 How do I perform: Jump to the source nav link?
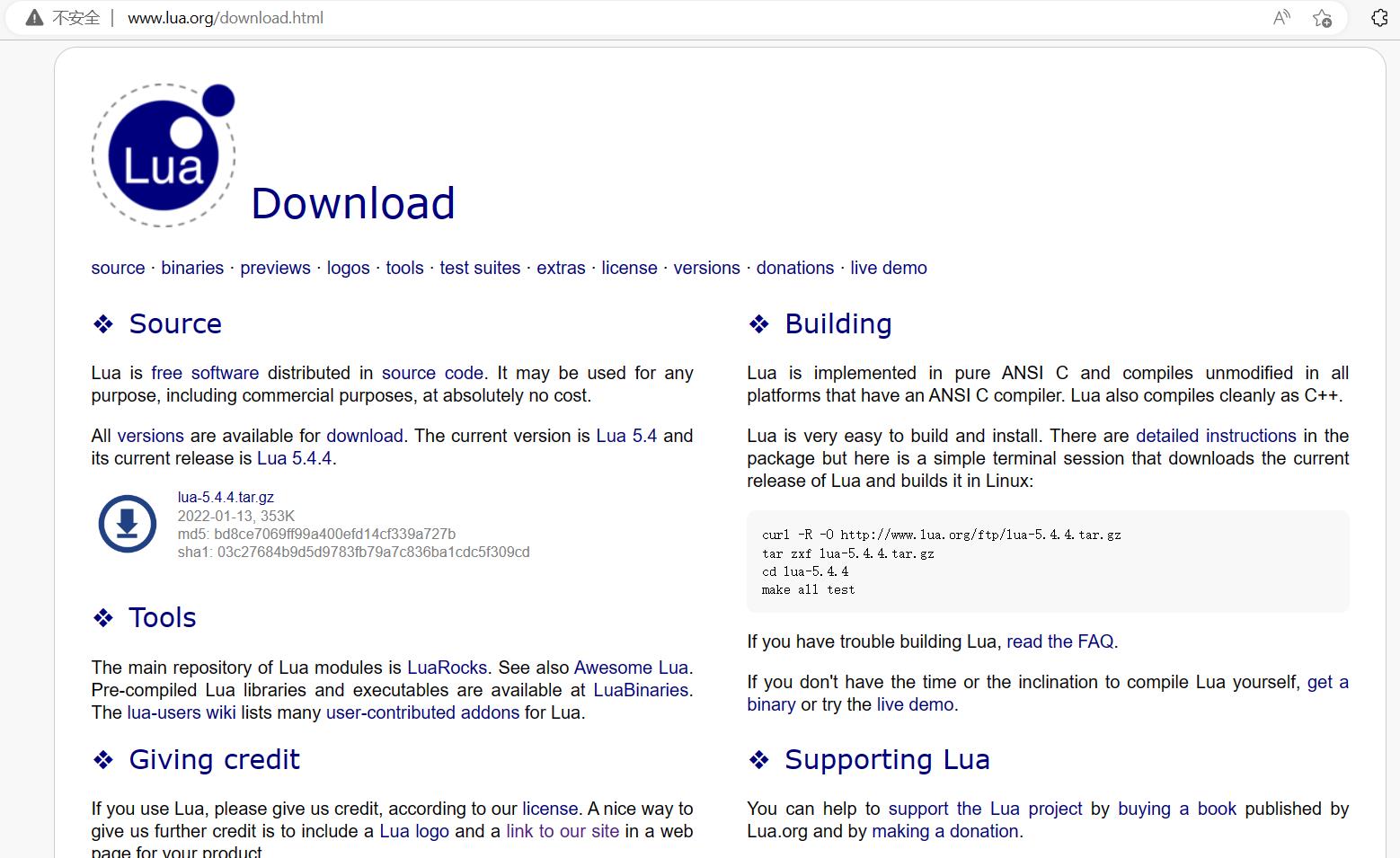click(118, 268)
